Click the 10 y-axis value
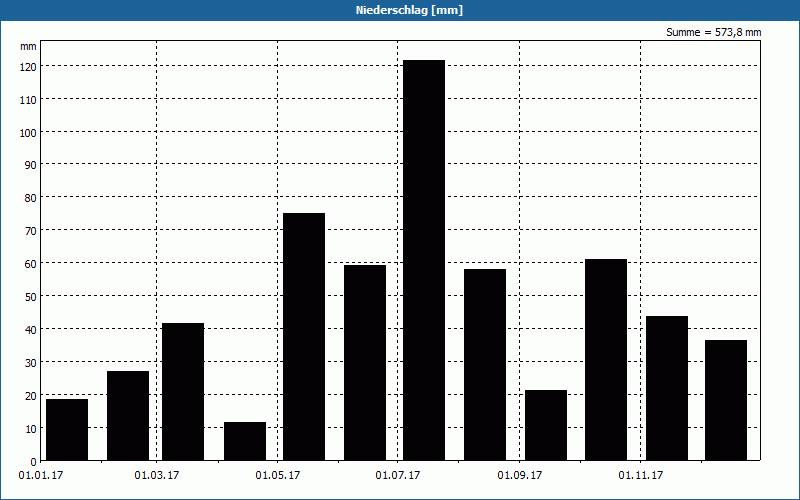Screen dimensions: 800x500 click(31, 429)
